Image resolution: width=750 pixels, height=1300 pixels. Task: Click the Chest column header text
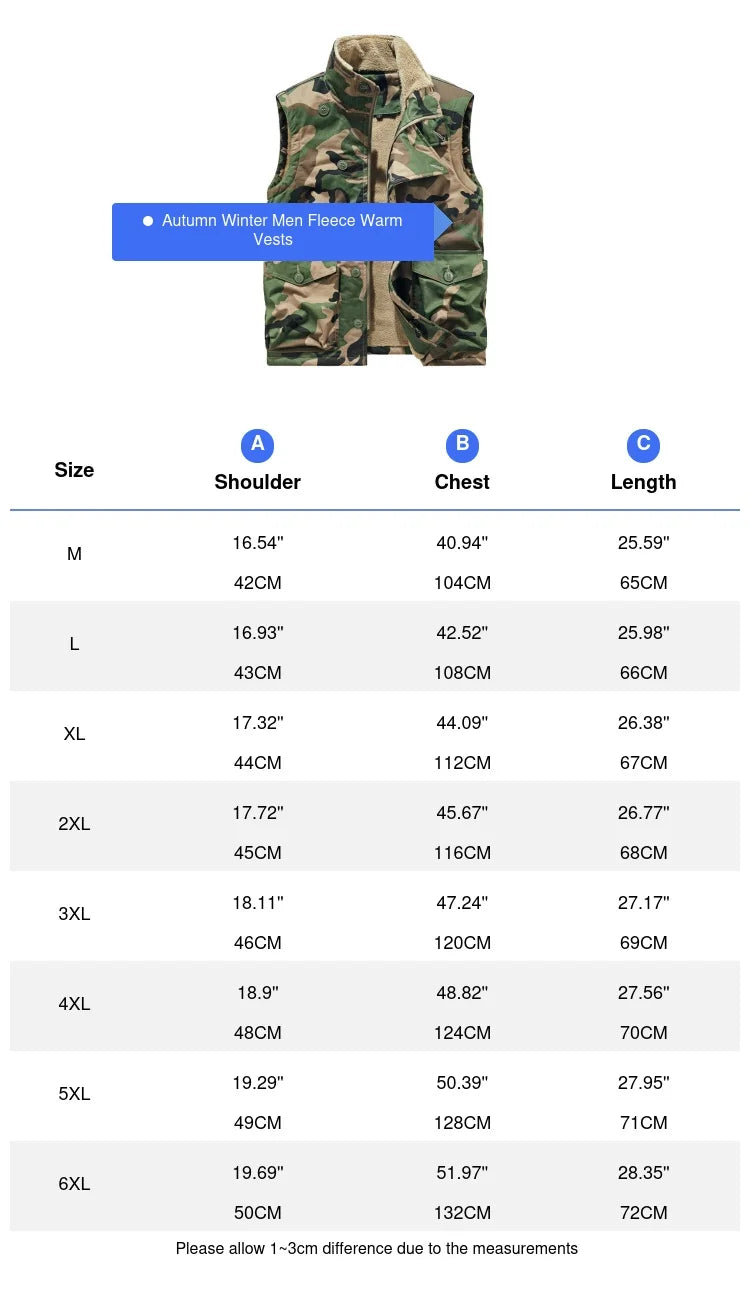[x=462, y=482]
